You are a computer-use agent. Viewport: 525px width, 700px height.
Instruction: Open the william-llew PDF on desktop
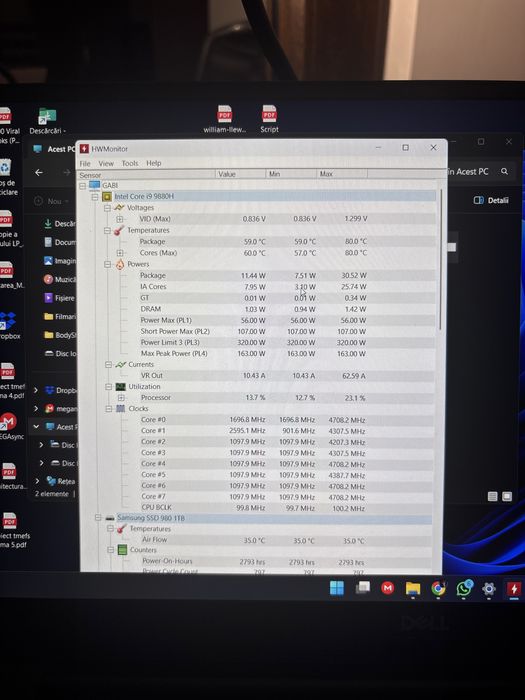(225, 119)
